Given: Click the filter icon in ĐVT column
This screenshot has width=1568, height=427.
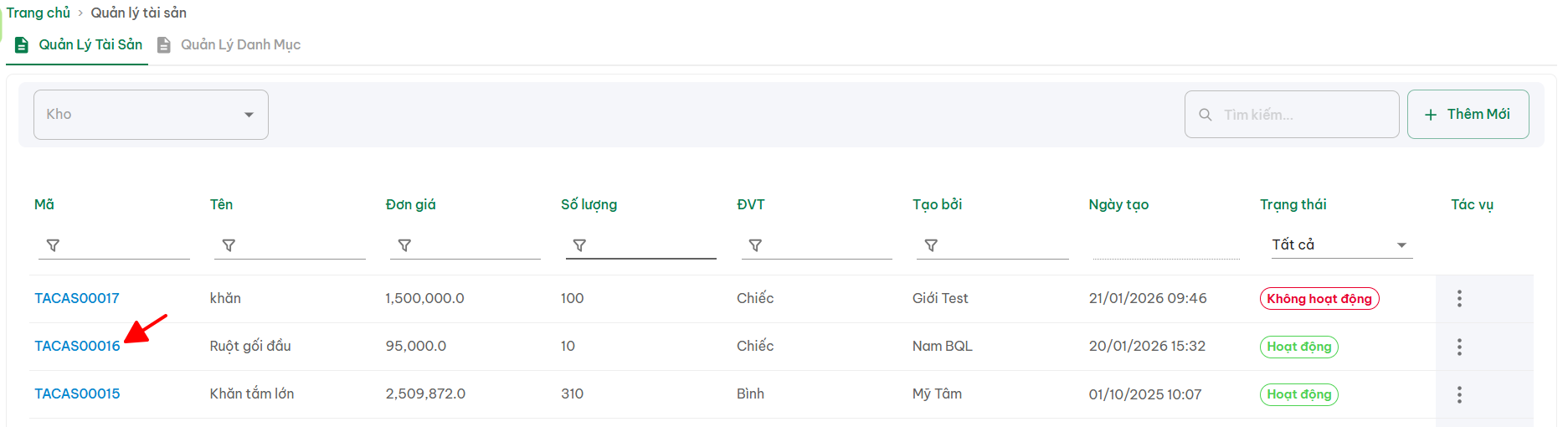Looking at the screenshot, I should pos(755,245).
